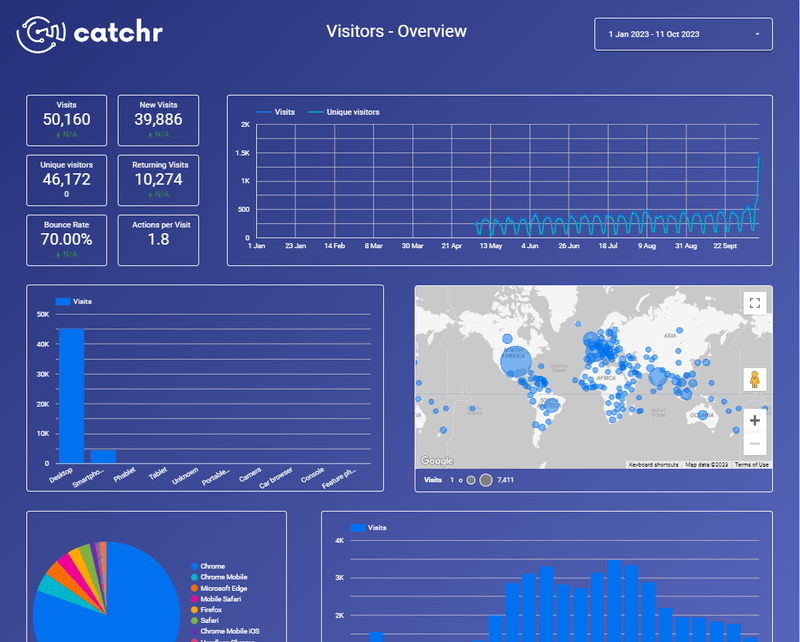The height and width of the screenshot is (642, 800).
Task: Click the small visits bubble legend marker
Action: click(x=462, y=479)
